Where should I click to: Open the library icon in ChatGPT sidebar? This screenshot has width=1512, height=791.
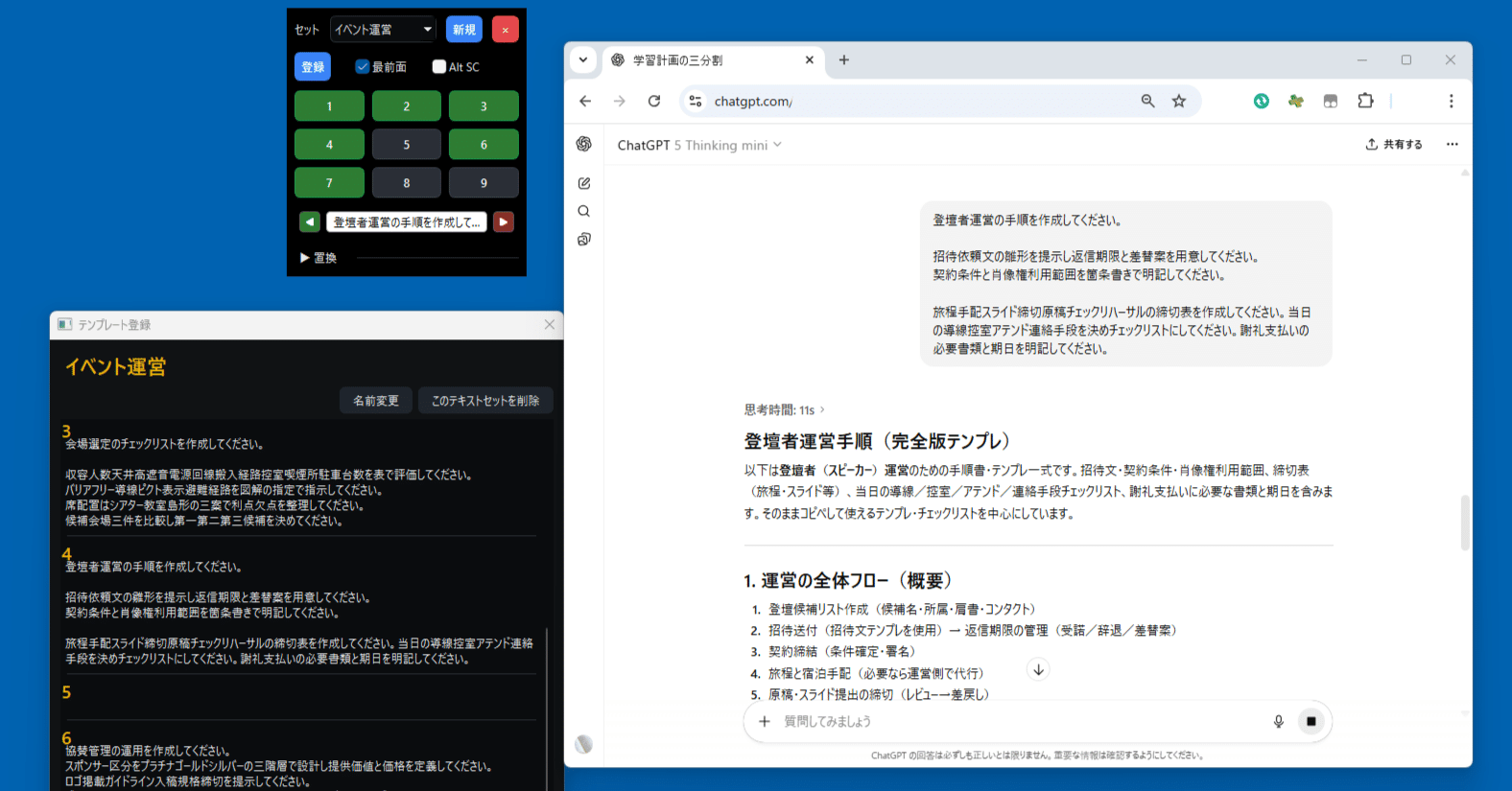pyautogui.click(x=584, y=240)
